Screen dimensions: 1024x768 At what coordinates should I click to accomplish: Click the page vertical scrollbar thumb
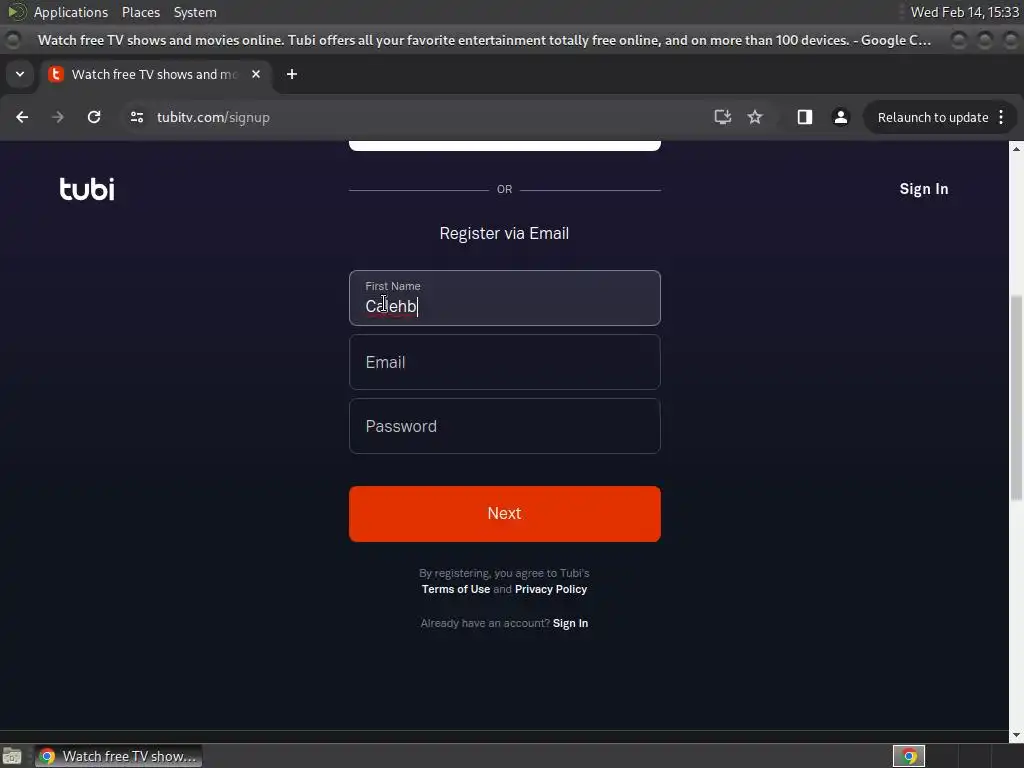[x=1016, y=397]
